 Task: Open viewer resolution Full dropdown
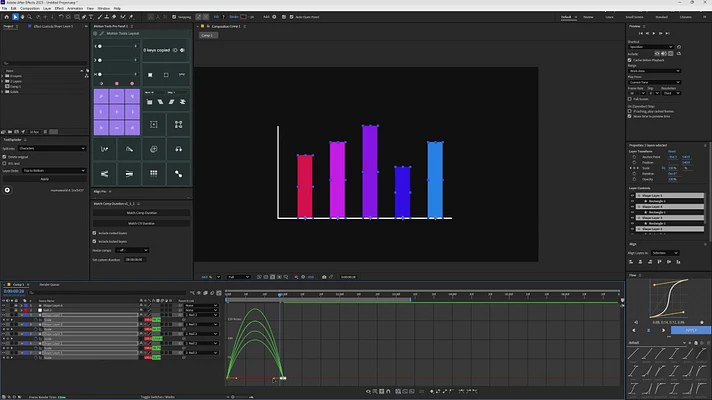[238, 277]
